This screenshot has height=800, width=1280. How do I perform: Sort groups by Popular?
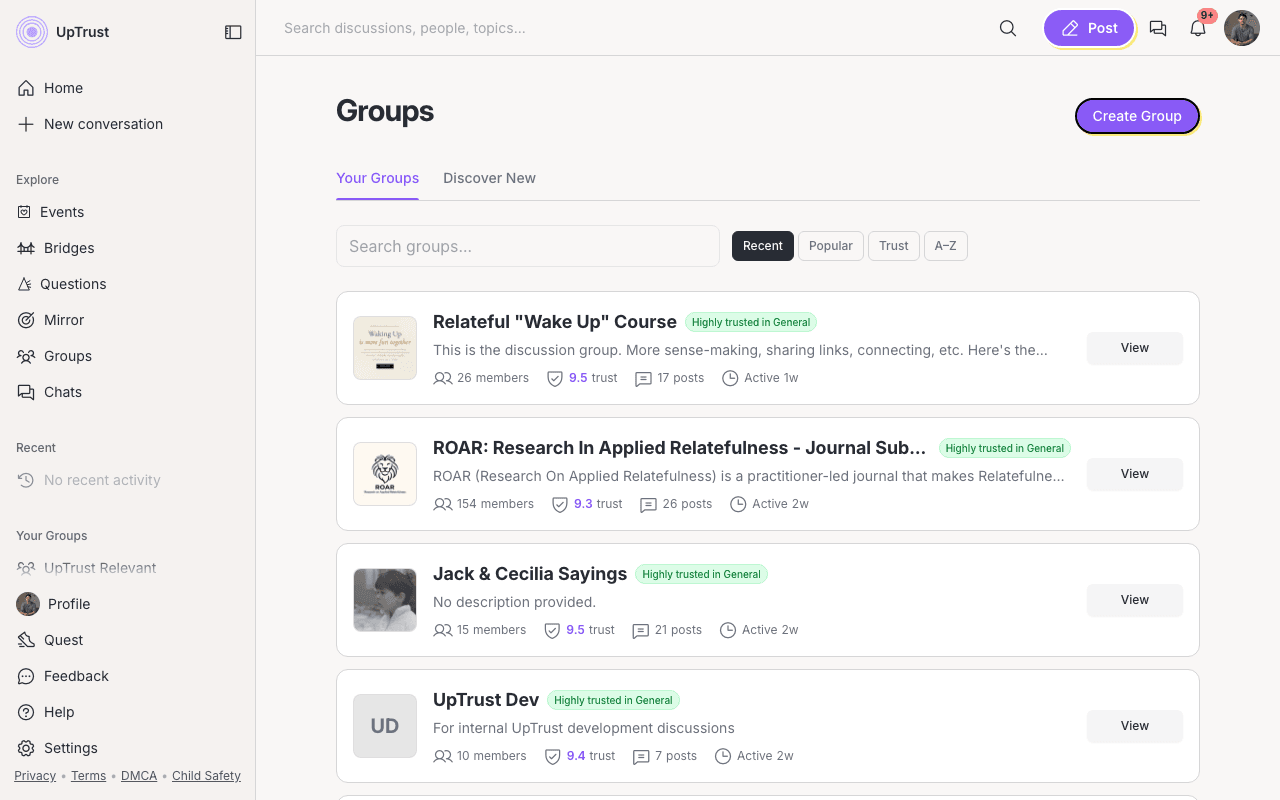pos(831,246)
